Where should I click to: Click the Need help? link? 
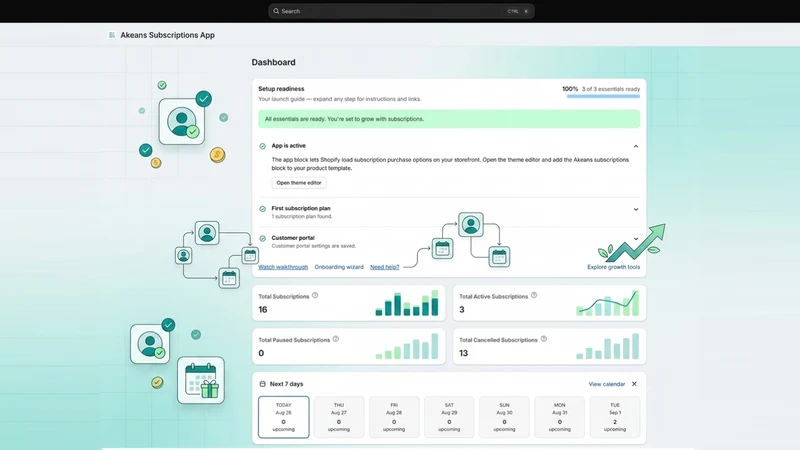click(x=385, y=267)
